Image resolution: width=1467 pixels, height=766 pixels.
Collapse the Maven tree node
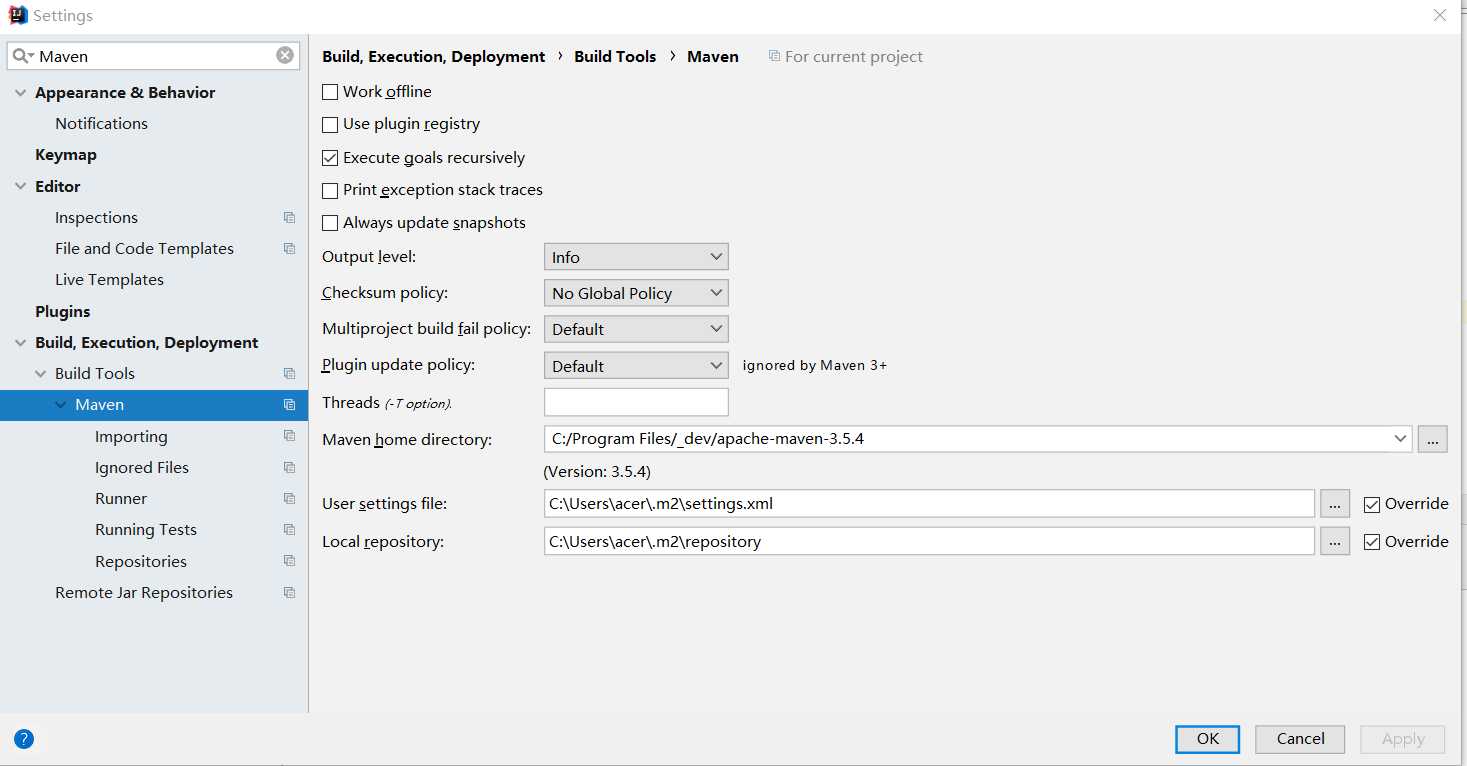click(60, 405)
